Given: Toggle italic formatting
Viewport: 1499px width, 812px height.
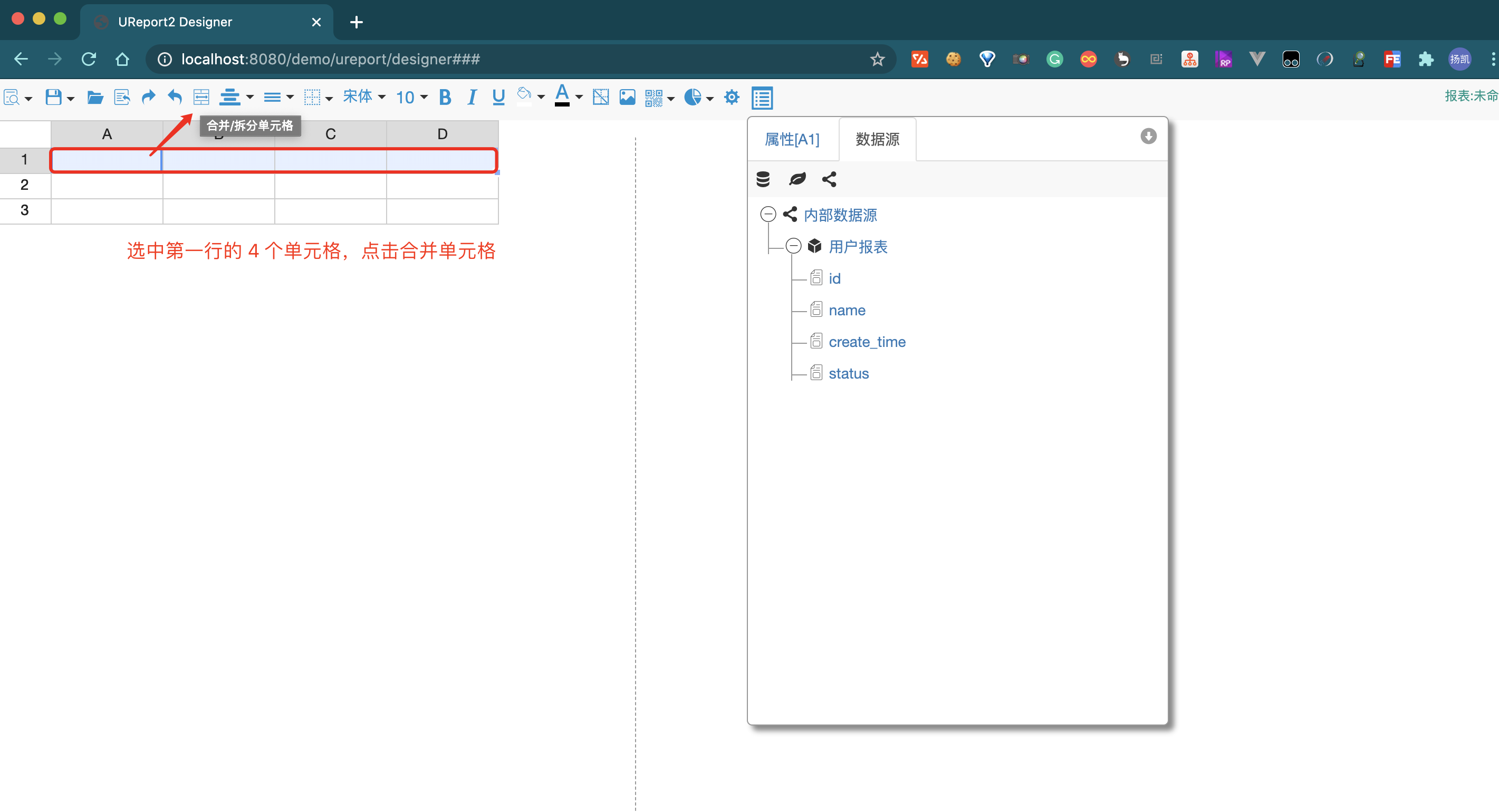Looking at the screenshot, I should click(x=472, y=97).
